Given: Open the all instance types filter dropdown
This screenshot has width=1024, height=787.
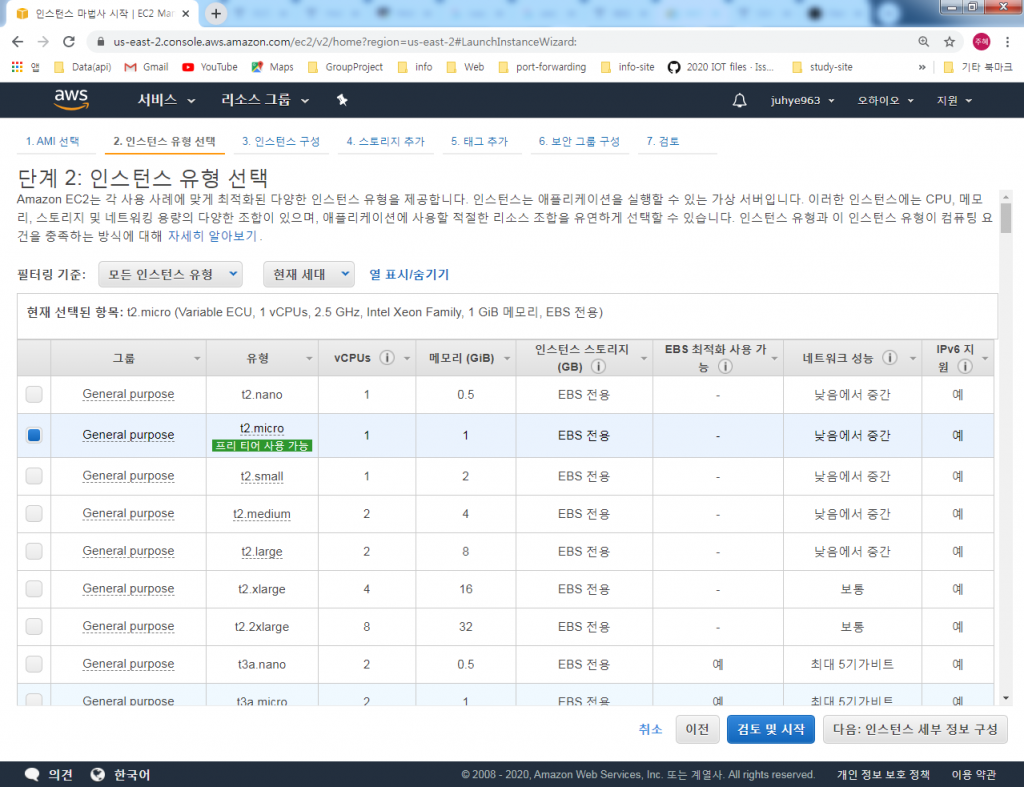Looking at the screenshot, I should pos(170,274).
